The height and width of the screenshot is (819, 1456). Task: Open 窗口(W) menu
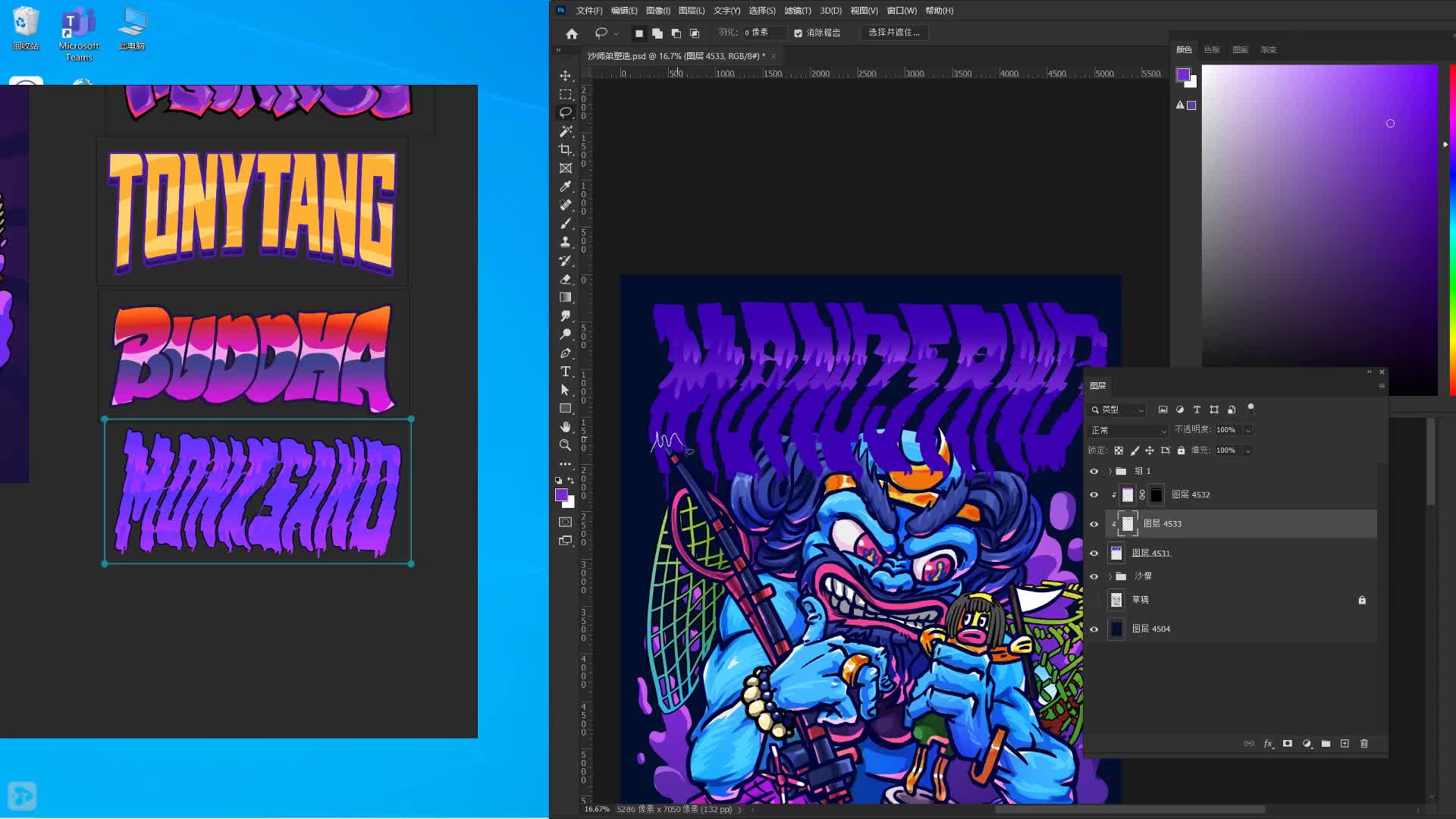click(902, 11)
